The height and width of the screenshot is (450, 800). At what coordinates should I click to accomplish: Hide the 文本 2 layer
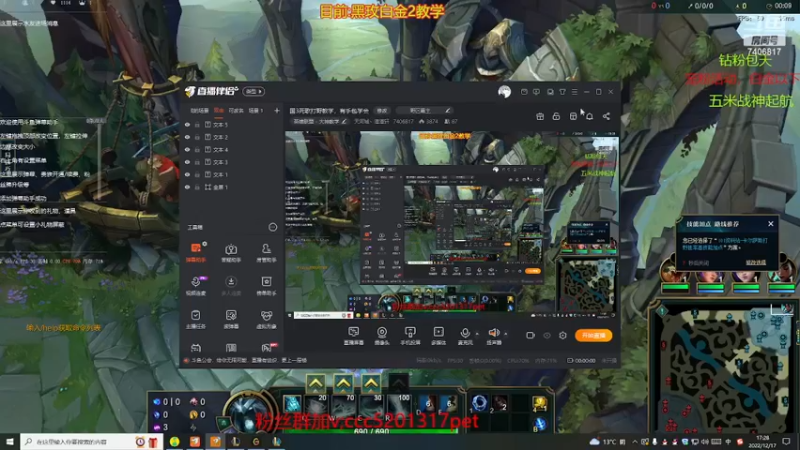pyautogui.click(x=187, y=137)
